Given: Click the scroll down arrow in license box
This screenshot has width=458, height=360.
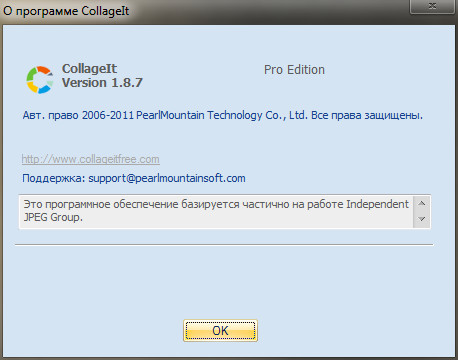Looking at the screenshot, I should tap(422, 219).
